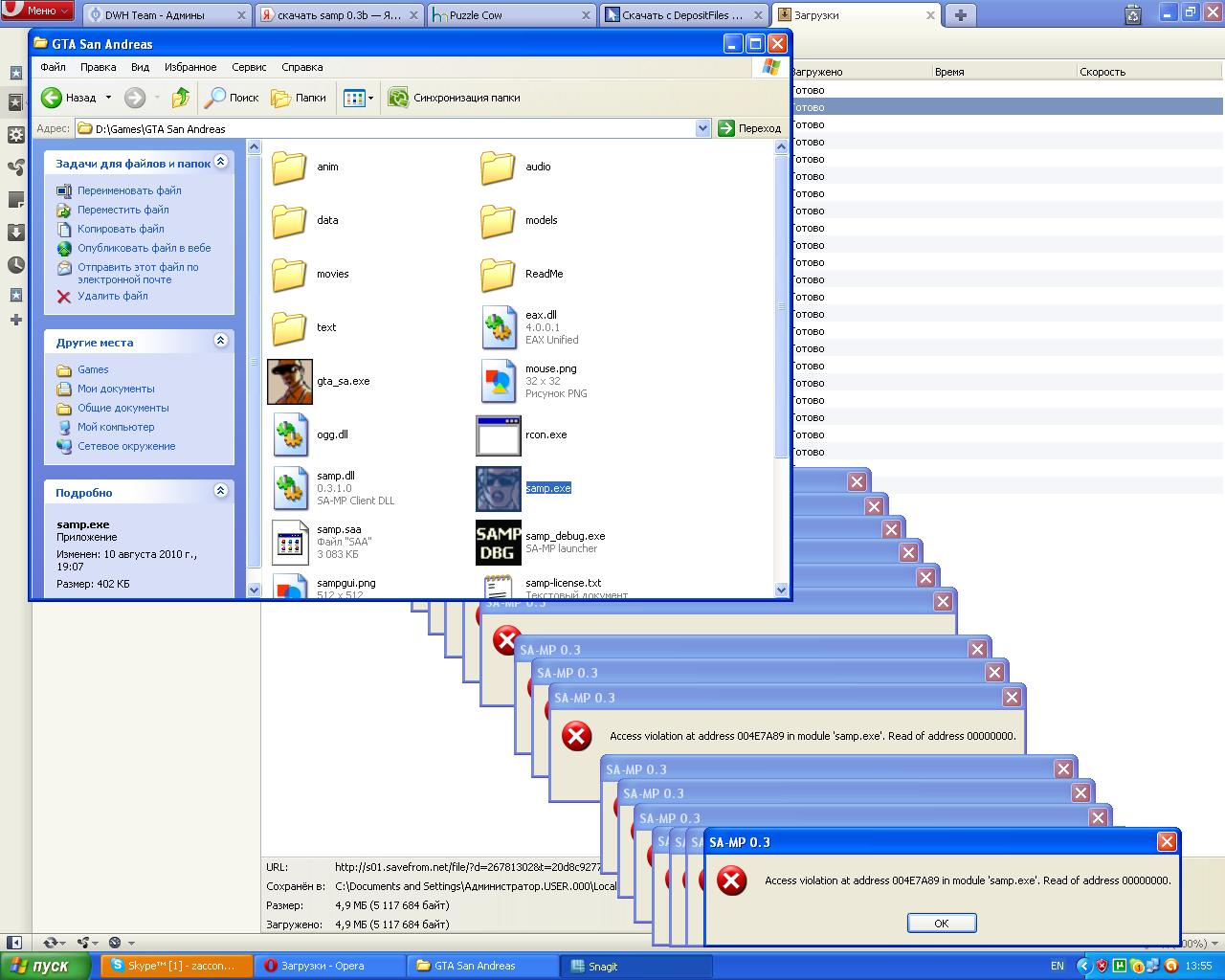Select the samp.exe file icon
The width and height of the screenshot is (1225, 980).
499,489
